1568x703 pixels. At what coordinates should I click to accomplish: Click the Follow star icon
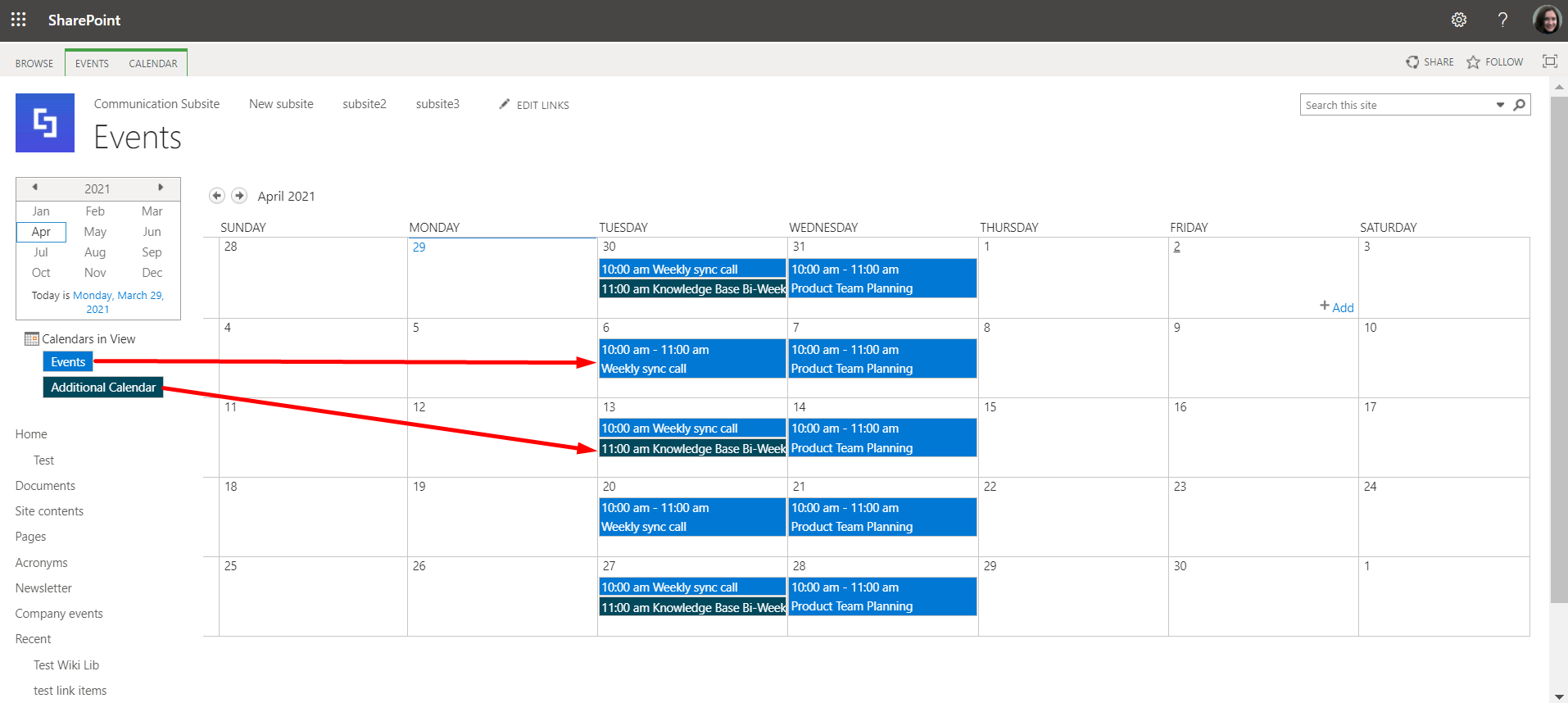pyautogui.click(x=1473, y=62)
